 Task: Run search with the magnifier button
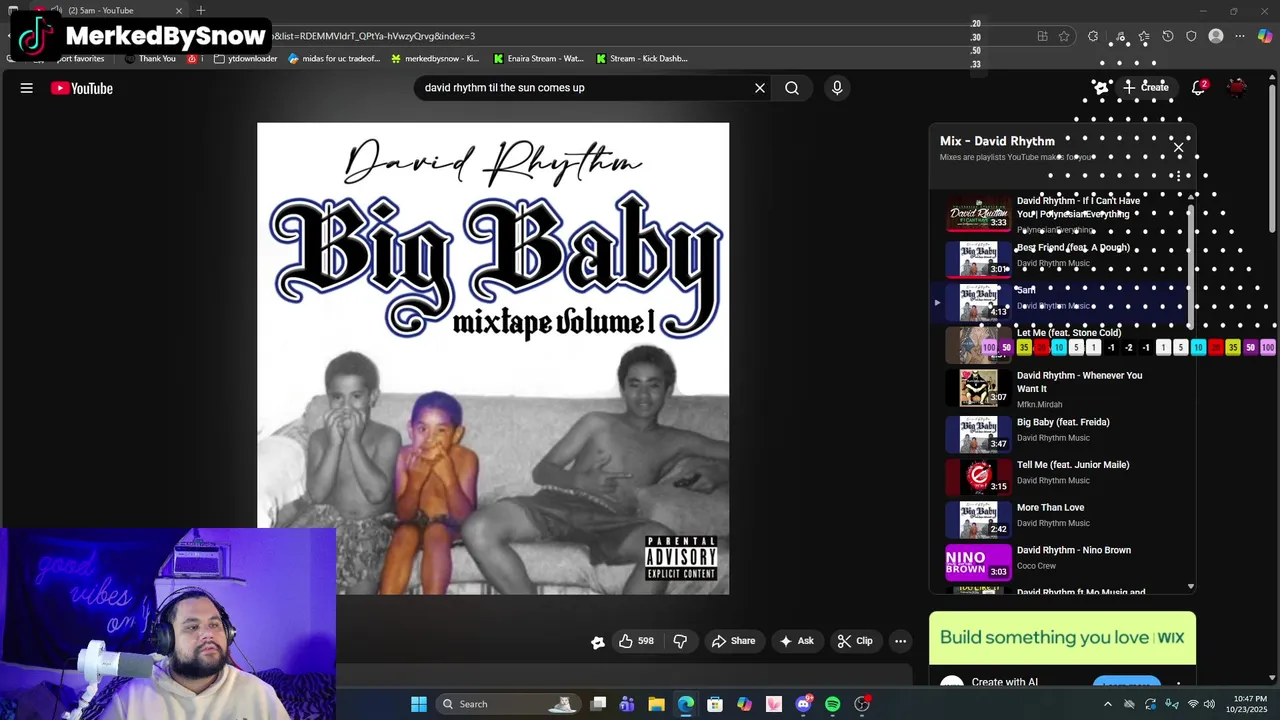(792, 88)
